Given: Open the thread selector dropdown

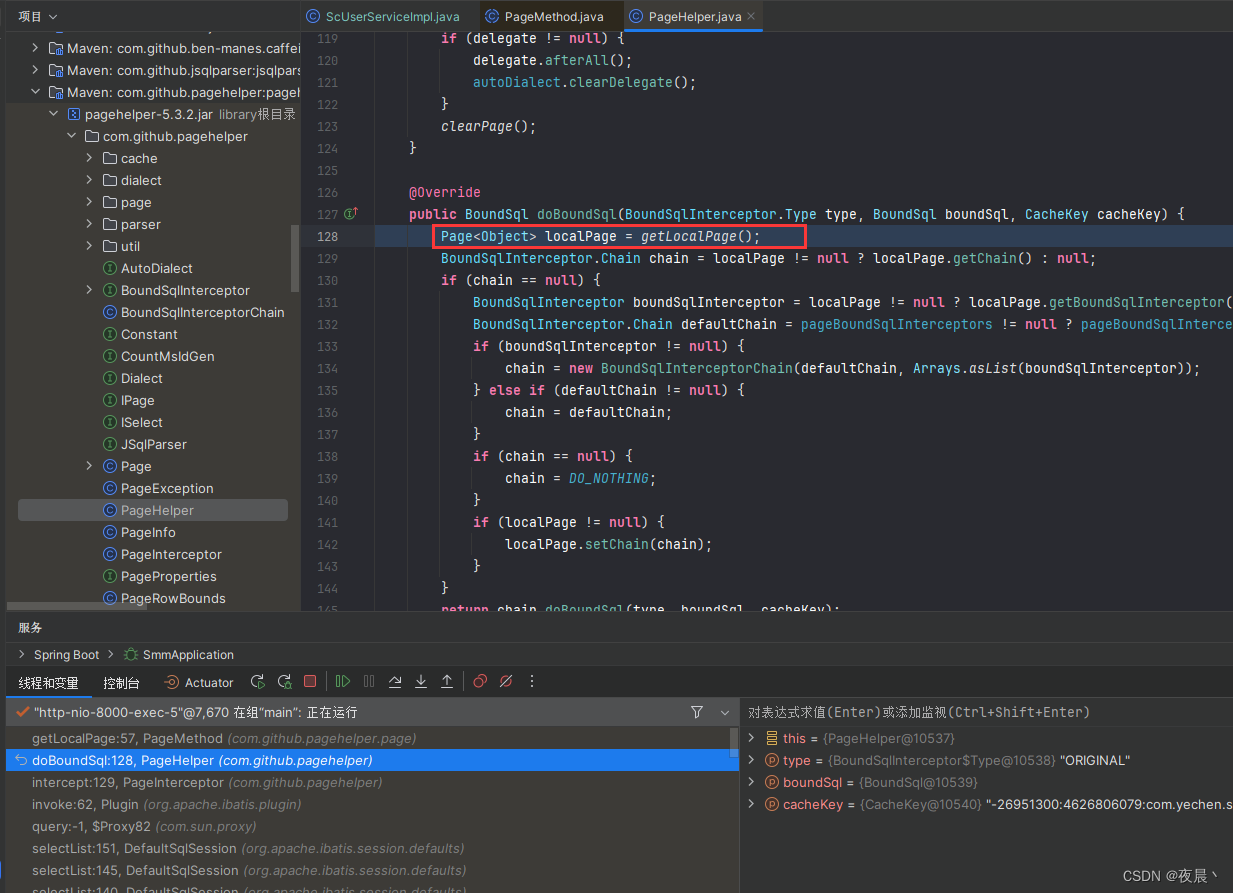Looking at the screenshot, I should [x=725, y=713].
